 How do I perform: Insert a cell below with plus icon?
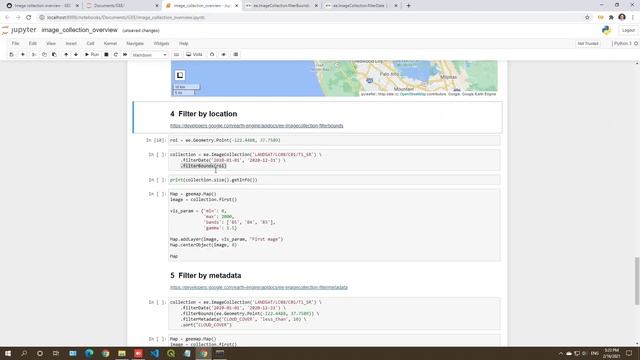click(23, 54)
